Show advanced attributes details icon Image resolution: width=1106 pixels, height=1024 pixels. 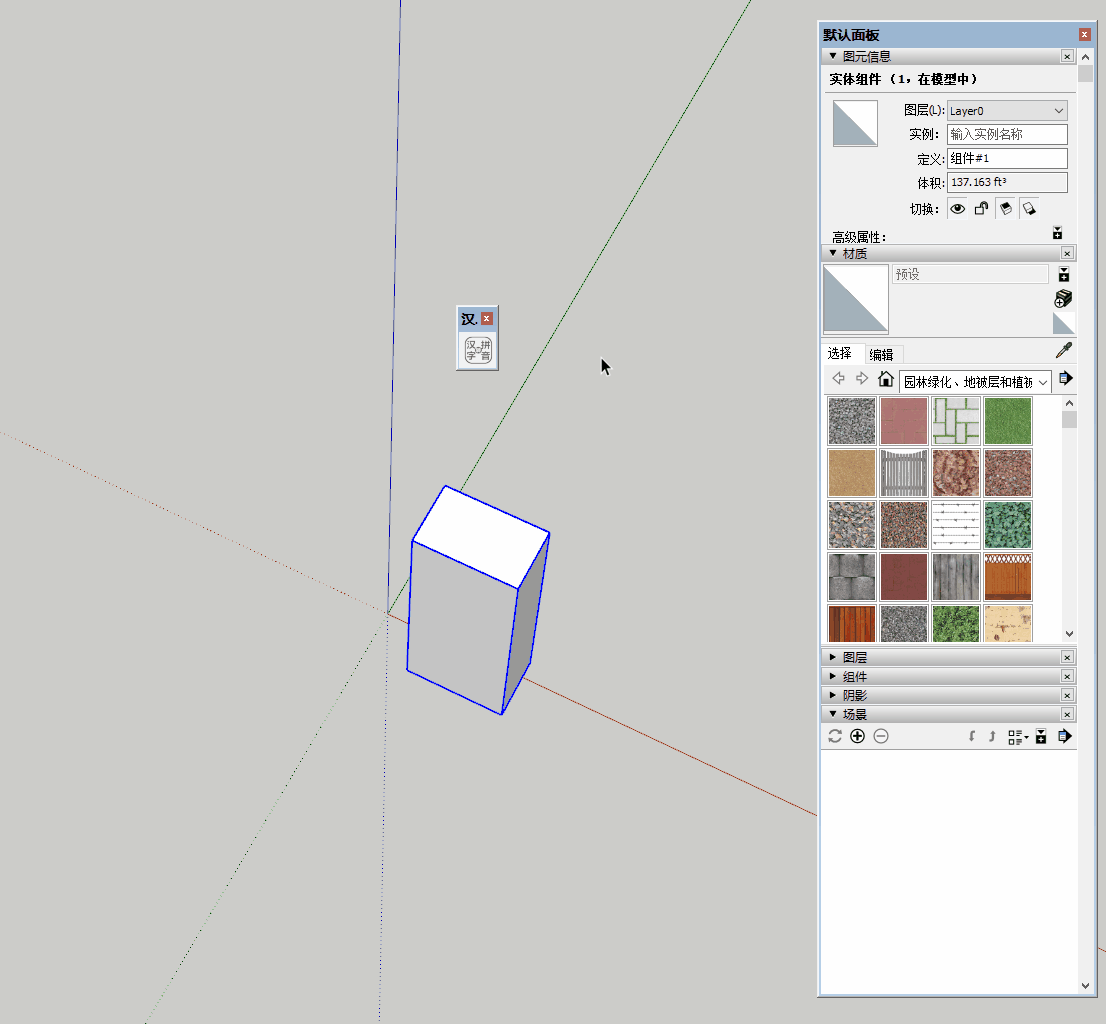[1057, 233]
